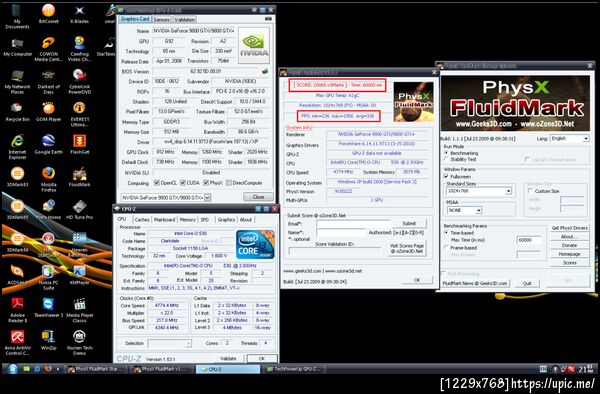Launch FlashGet desktop icon
This screenshot has width=600, height=394.
tap(79, 145)
